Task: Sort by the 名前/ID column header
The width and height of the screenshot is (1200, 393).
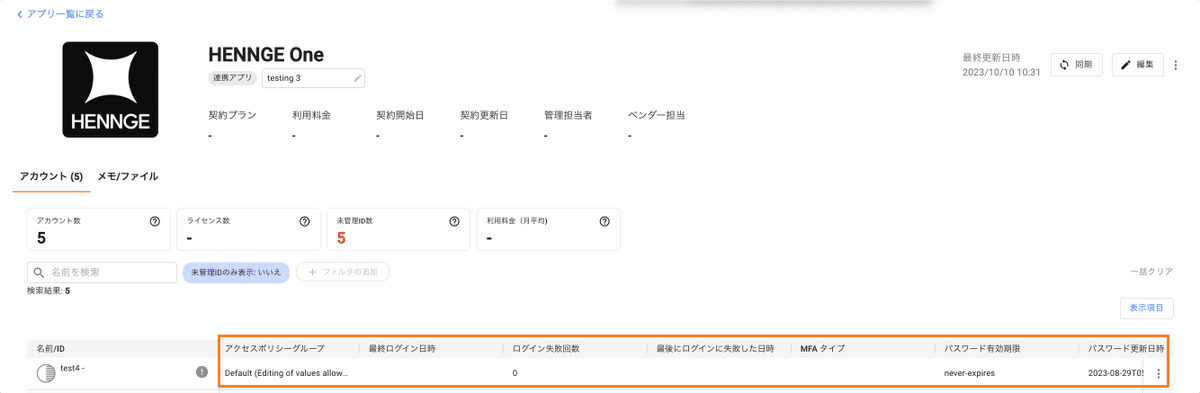Action: (50, 349)
